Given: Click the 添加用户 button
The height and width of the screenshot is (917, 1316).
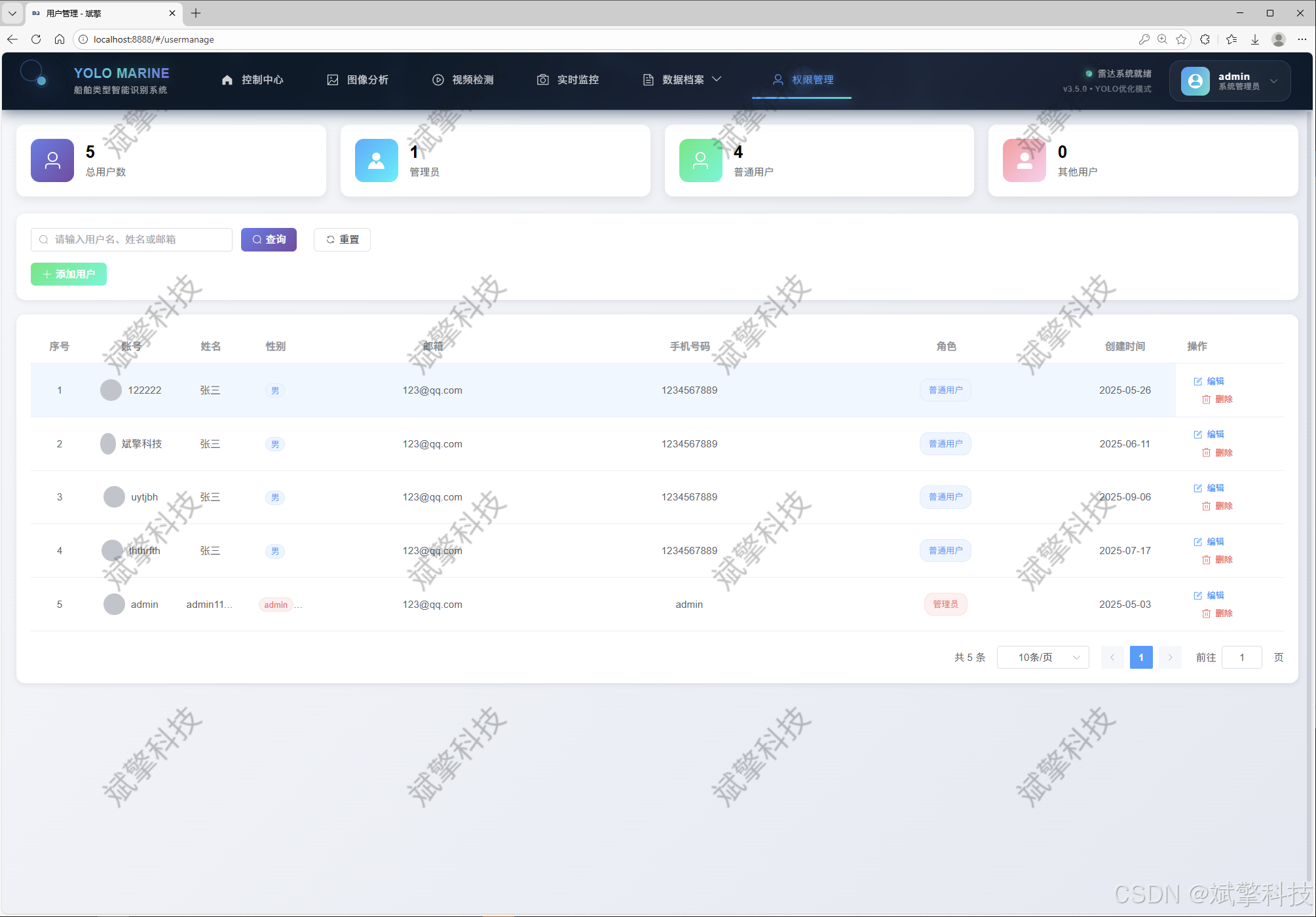Looking at the screenshot, I should tap(69, 274).
